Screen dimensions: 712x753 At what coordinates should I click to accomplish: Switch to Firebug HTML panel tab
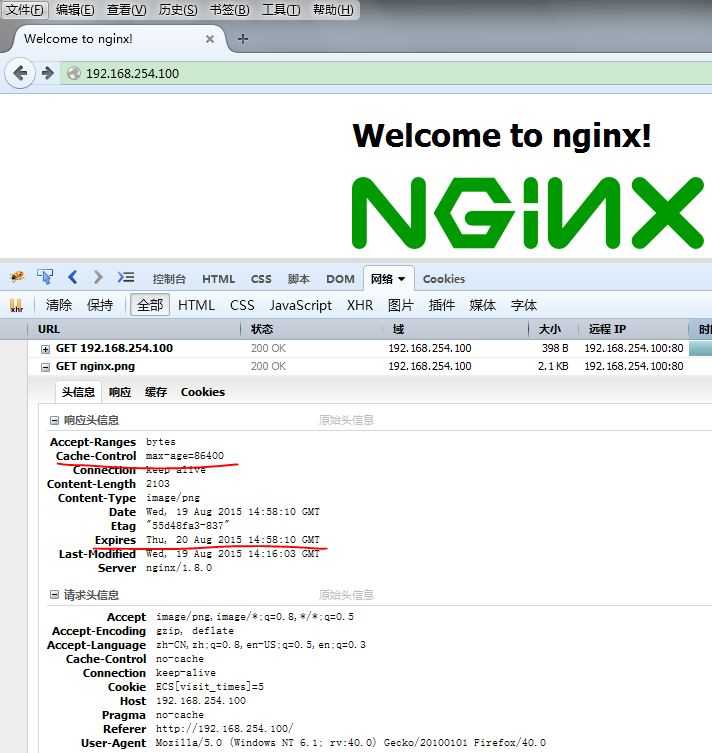218,279
